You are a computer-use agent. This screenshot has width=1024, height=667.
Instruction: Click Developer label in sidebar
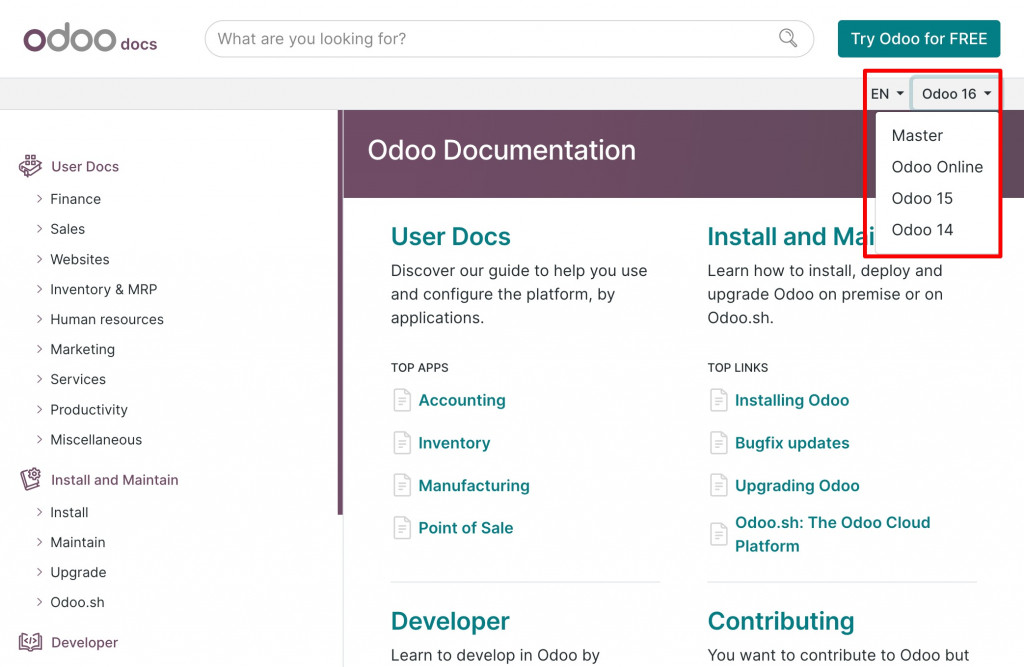click(x=84, y=643)
